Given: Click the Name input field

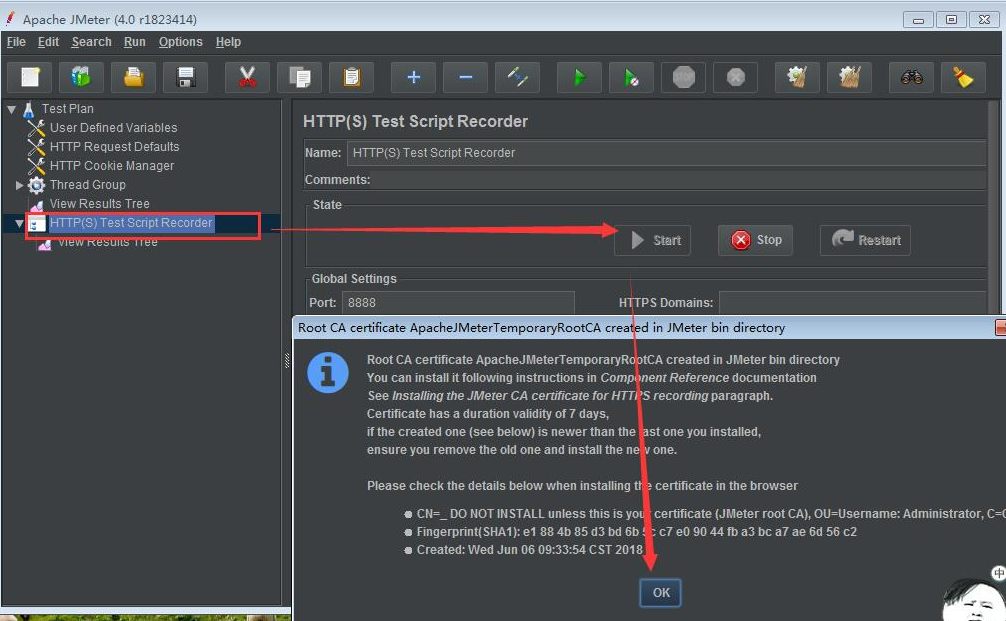Looking at the screenshot, I should pyautogui.click(x=666, y=153).
